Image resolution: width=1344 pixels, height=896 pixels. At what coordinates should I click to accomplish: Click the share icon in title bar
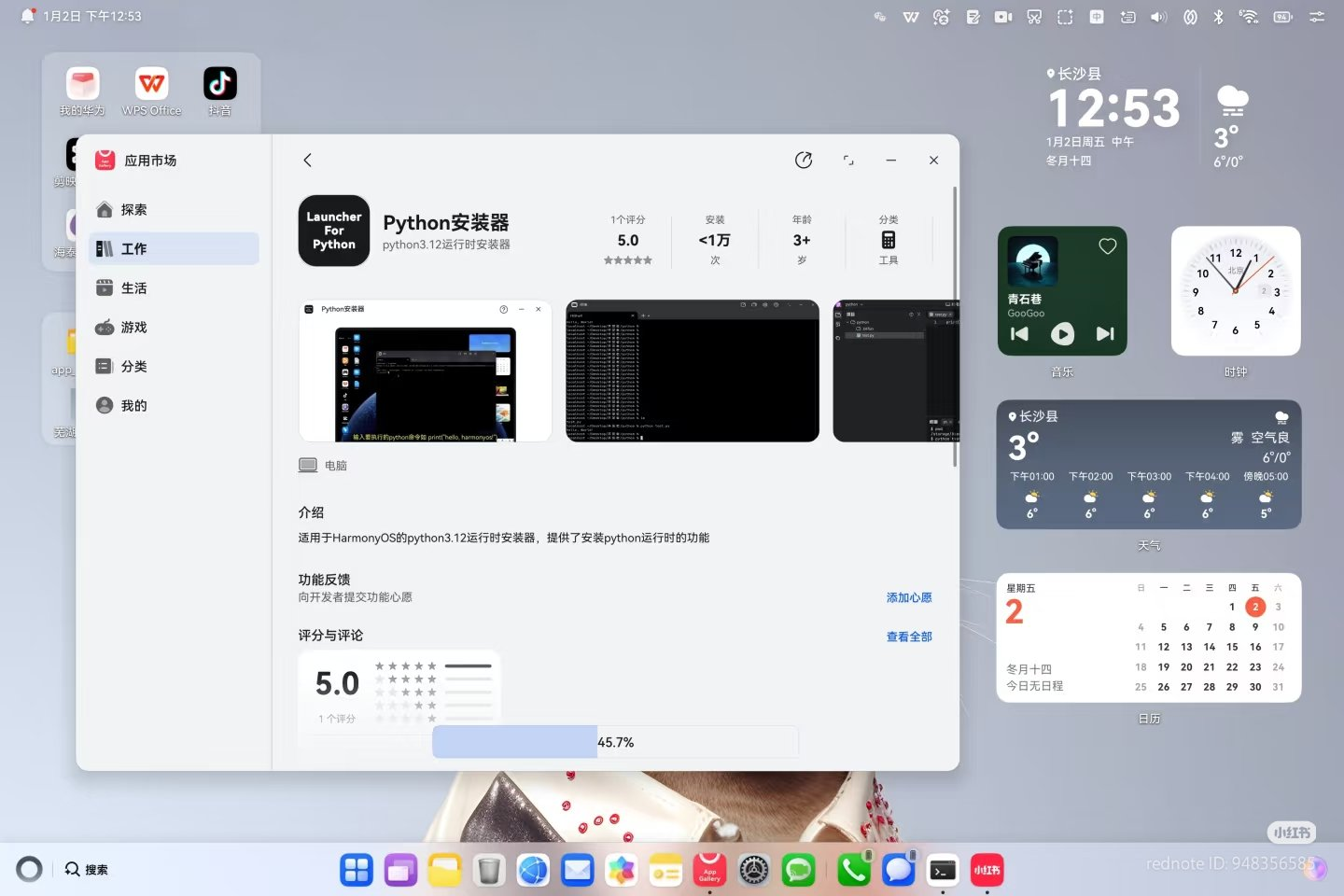tap(803, 161)
